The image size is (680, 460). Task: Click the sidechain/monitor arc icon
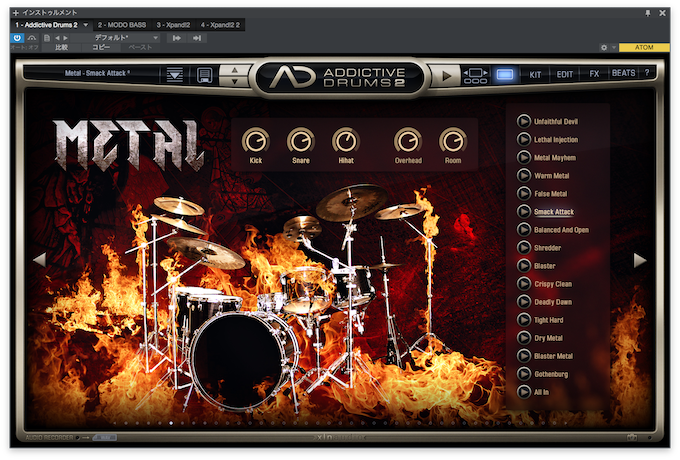32,38
